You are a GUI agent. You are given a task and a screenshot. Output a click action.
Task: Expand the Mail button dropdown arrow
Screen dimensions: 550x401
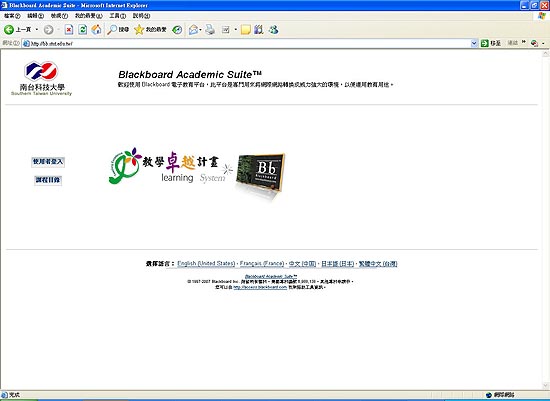point(201,30)
